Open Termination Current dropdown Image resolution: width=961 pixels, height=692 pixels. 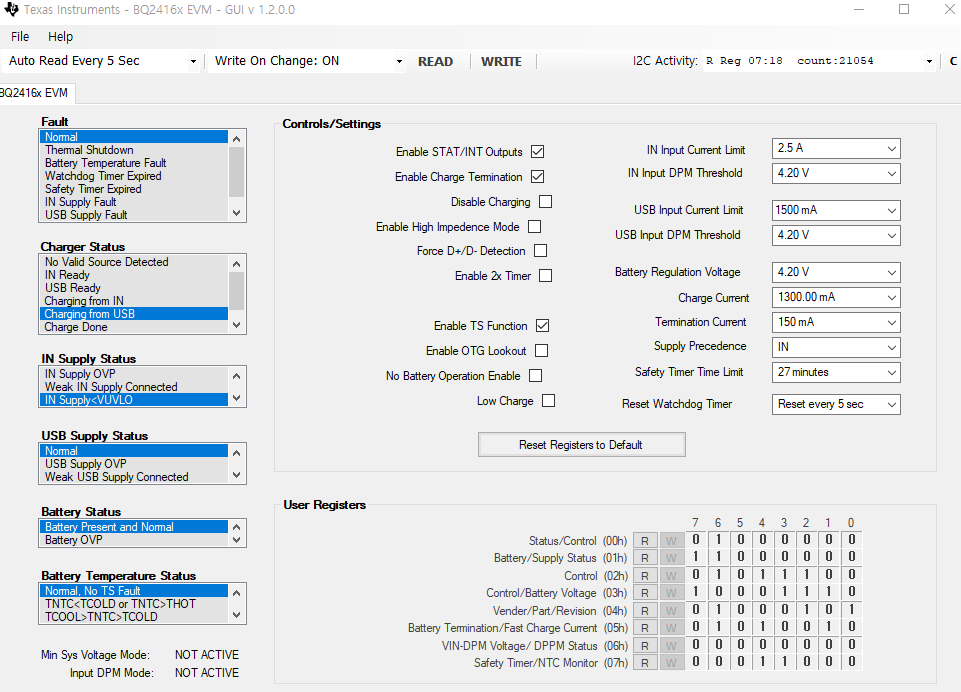[836, 322]
